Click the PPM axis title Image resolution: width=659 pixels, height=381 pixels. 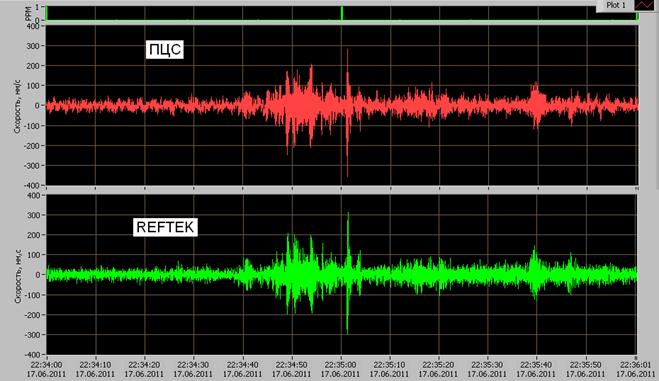pos(29,13)
